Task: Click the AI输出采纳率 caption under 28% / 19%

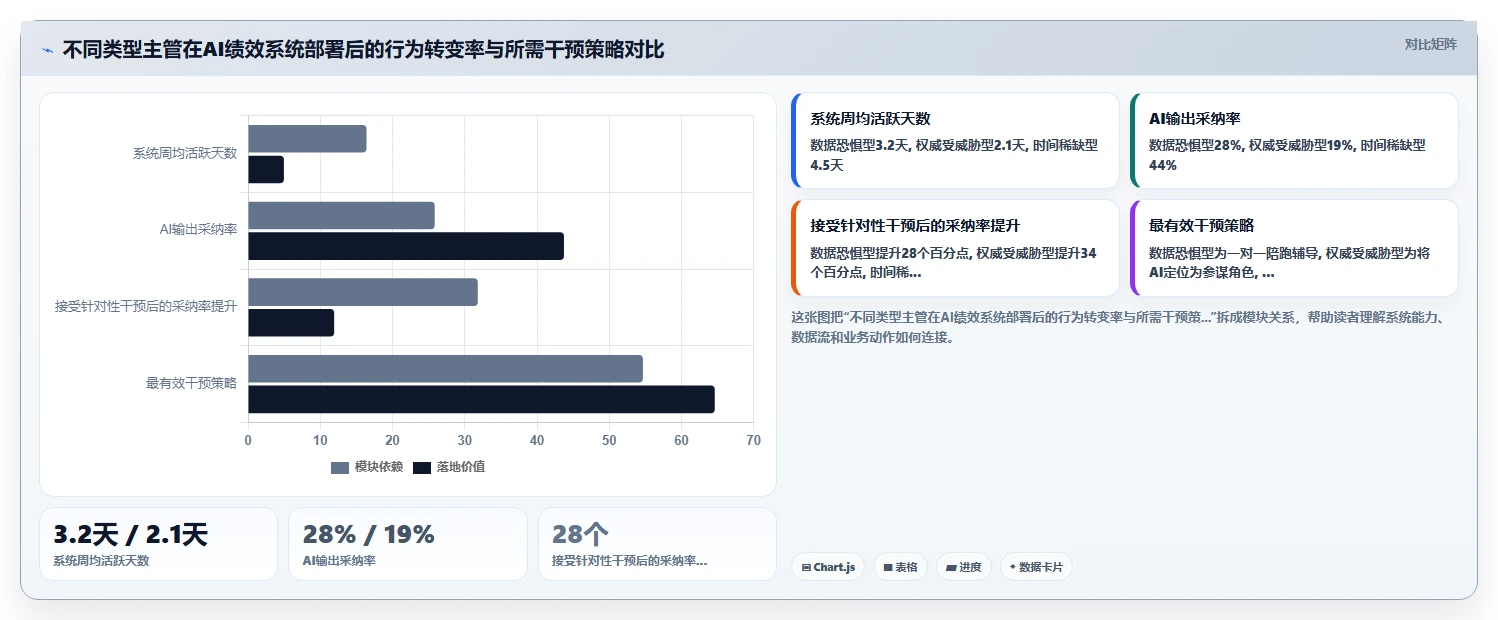Action: 339,561
